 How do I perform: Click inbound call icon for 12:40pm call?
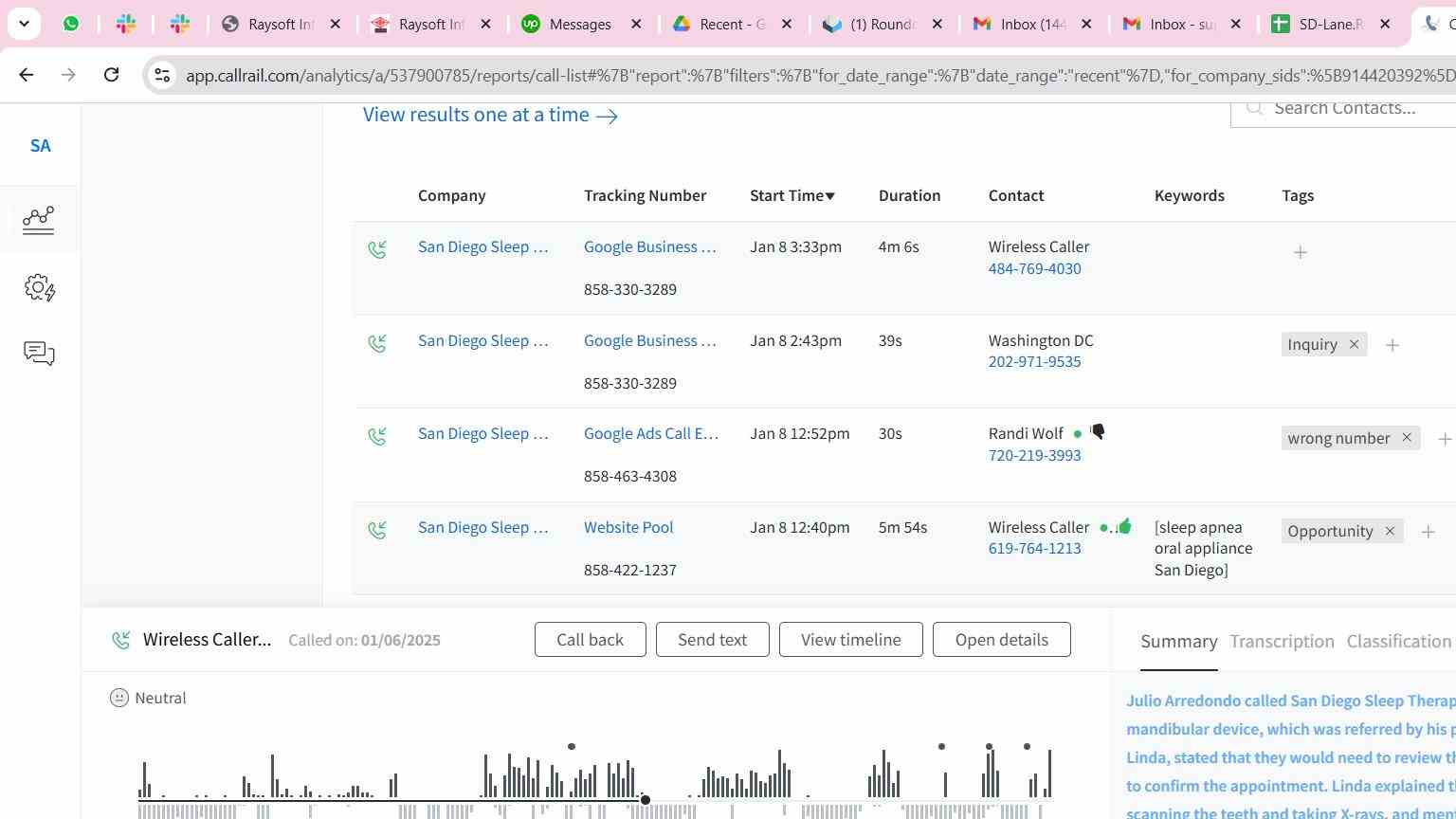[377, 530]
